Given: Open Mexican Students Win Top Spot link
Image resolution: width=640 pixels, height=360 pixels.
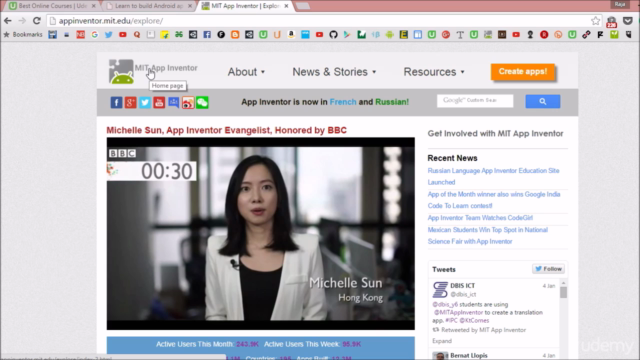Looking at the screenshot, I should [x=488, y=236].
